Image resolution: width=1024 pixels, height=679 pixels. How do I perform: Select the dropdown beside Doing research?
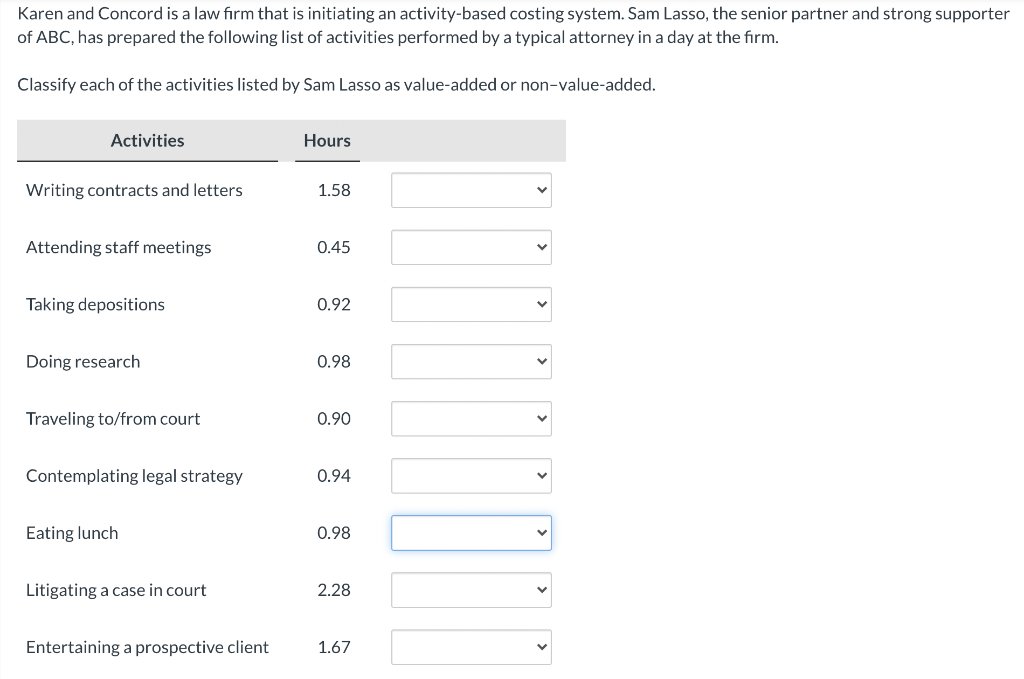[x=471, y=361]
